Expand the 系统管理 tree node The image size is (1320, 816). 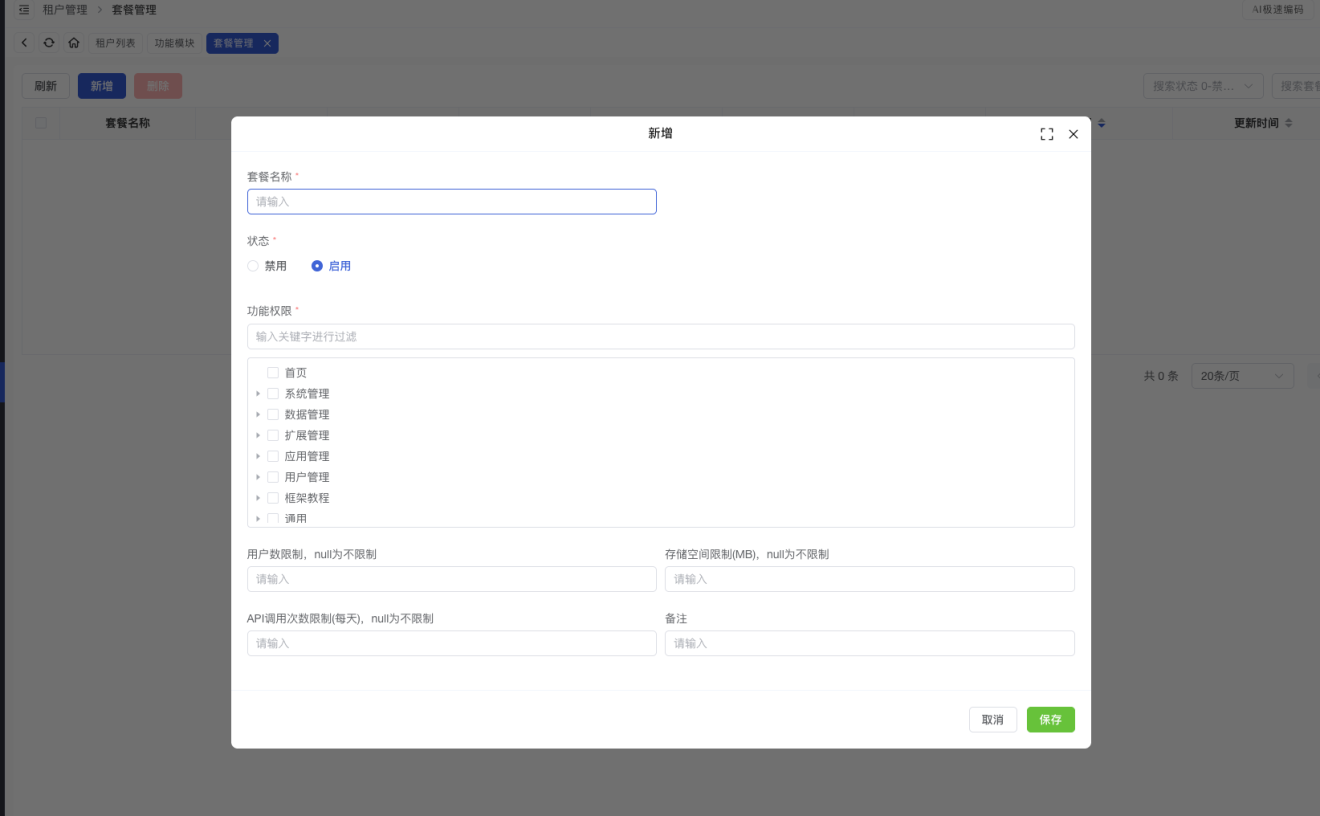point(258,394)
